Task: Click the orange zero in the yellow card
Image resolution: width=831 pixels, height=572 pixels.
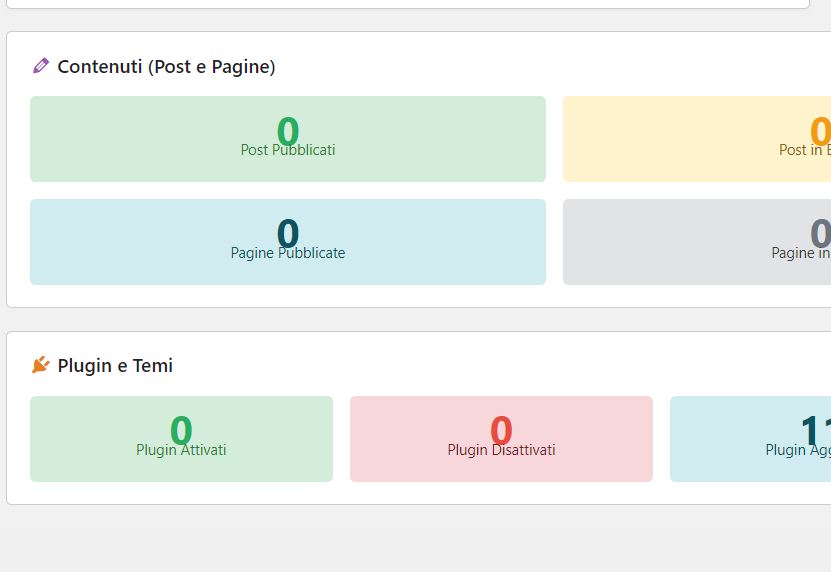Action: tap(820, 131)
